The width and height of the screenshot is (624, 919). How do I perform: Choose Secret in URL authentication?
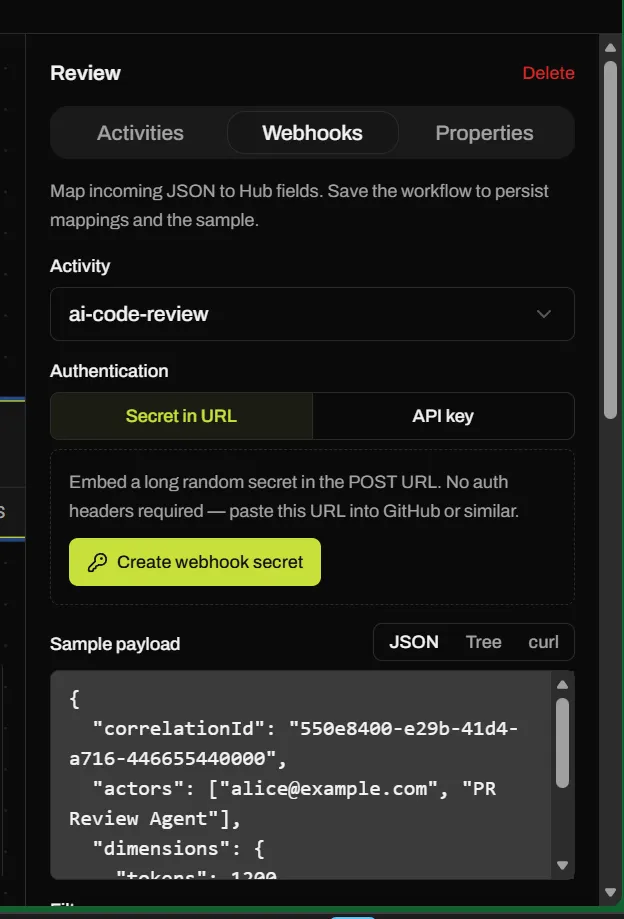pyautogui.click(x=182, y=416)
